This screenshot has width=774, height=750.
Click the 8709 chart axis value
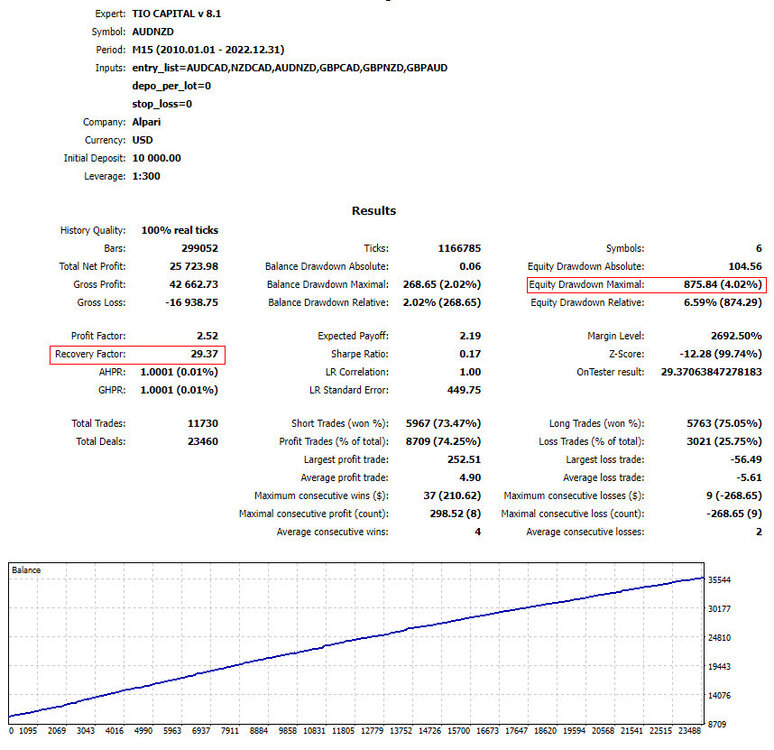click(717, 724)
